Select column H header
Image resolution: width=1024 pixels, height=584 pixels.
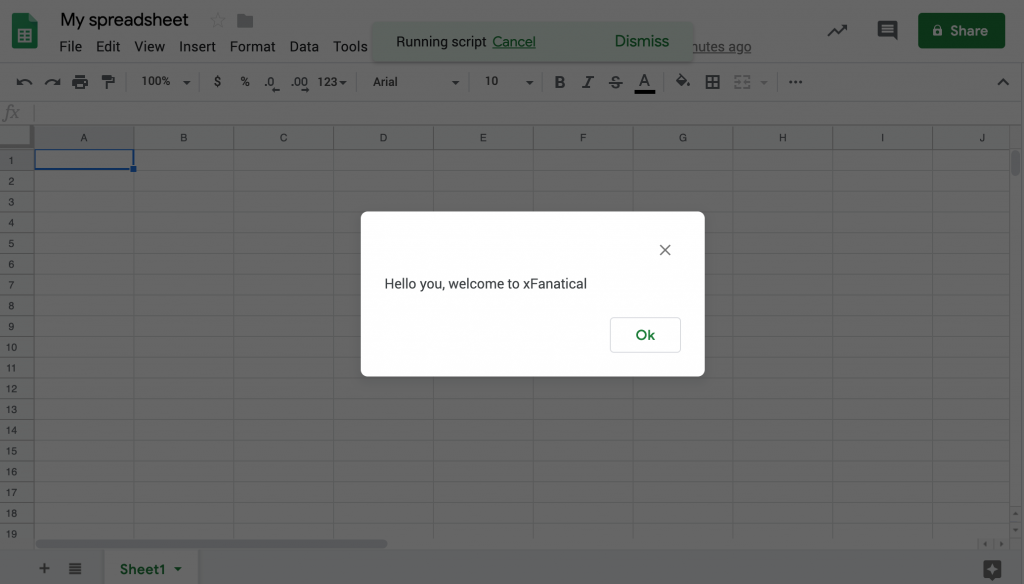(782, 137)
